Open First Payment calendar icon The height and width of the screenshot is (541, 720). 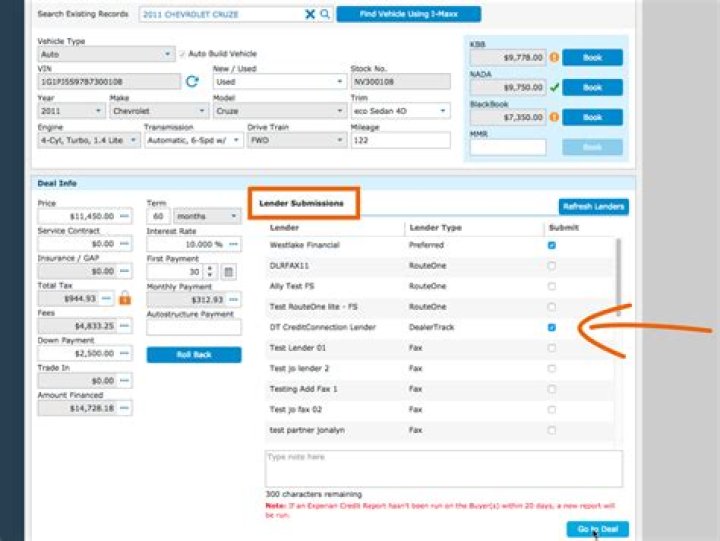point(228,272)
